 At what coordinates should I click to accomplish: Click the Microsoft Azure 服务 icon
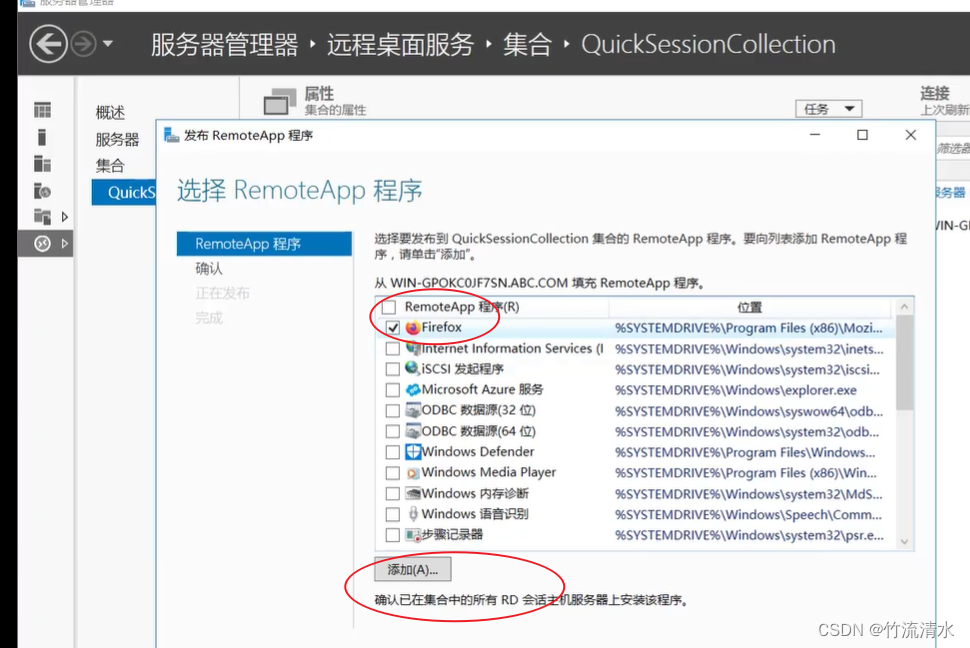[413, 389]
